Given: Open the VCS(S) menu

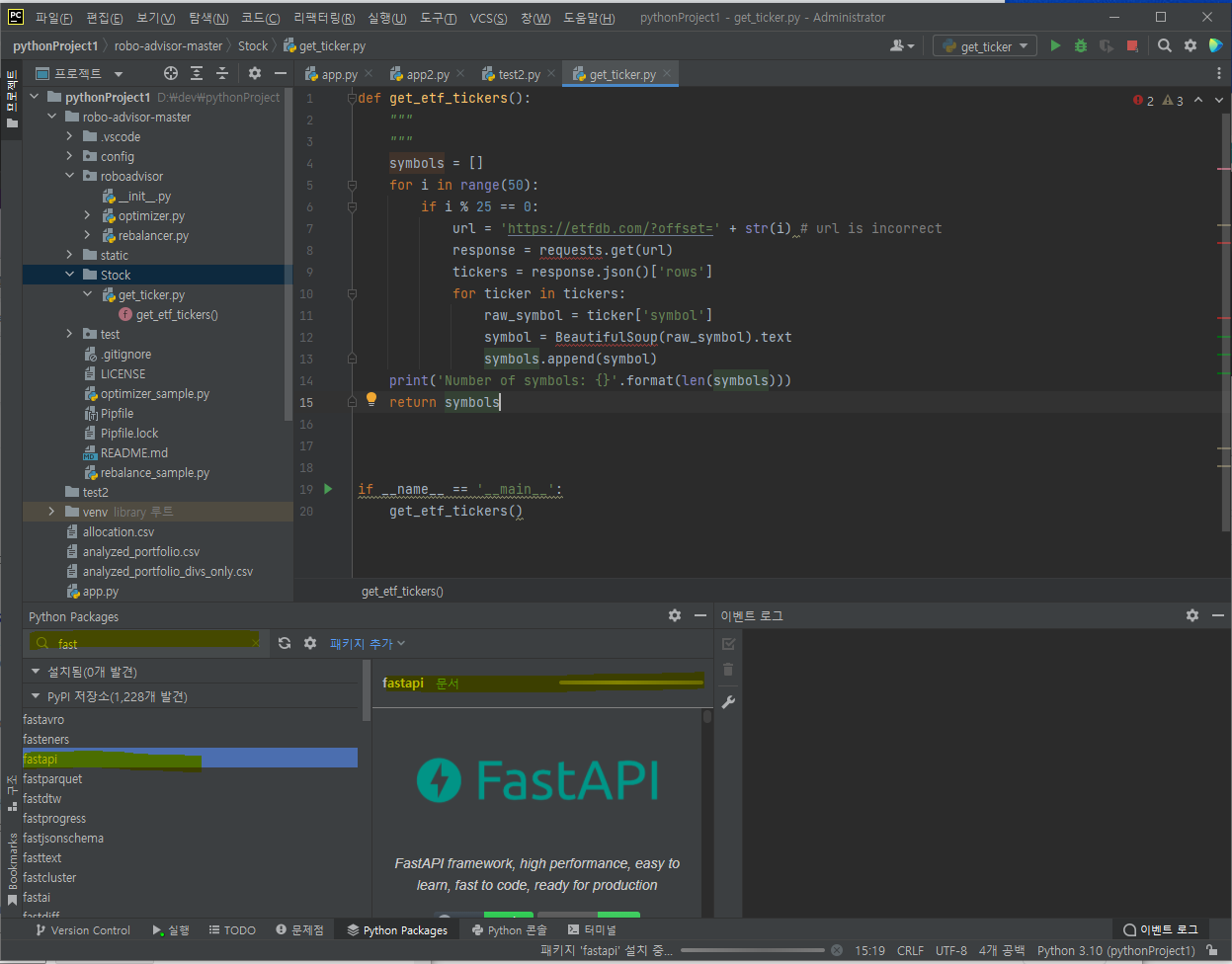Looking at the screenshot, I should (x=488, y=18).
